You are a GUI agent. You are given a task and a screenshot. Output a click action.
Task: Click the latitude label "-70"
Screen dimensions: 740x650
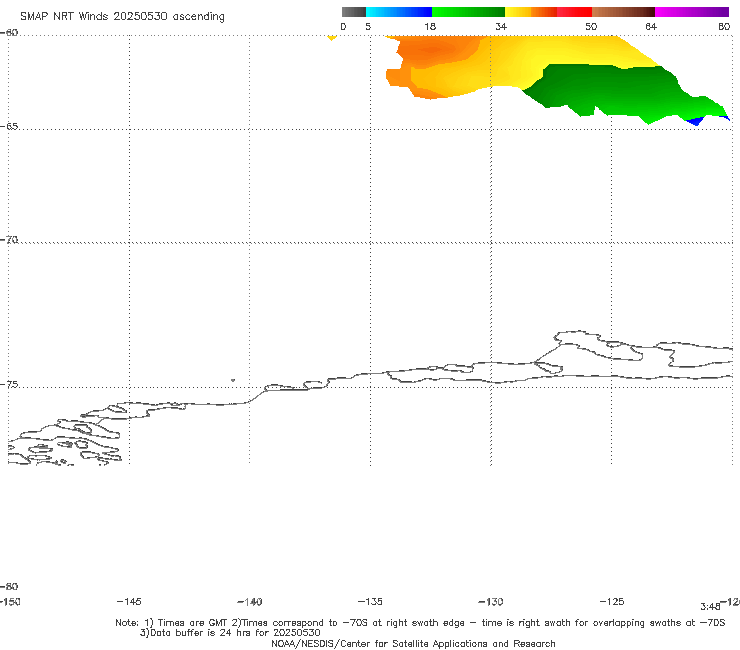click(9, 240)
